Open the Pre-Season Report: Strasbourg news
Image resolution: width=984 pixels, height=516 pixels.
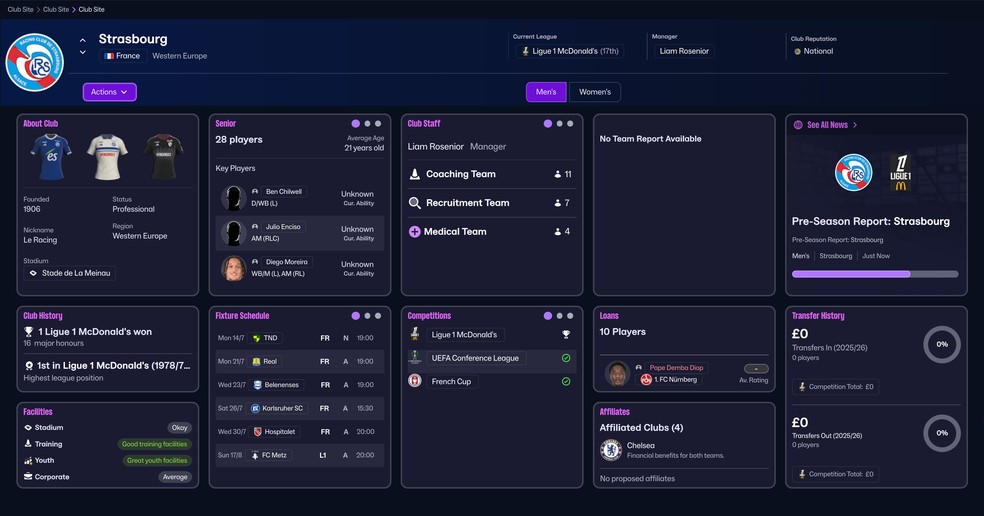tap(870, 221)
